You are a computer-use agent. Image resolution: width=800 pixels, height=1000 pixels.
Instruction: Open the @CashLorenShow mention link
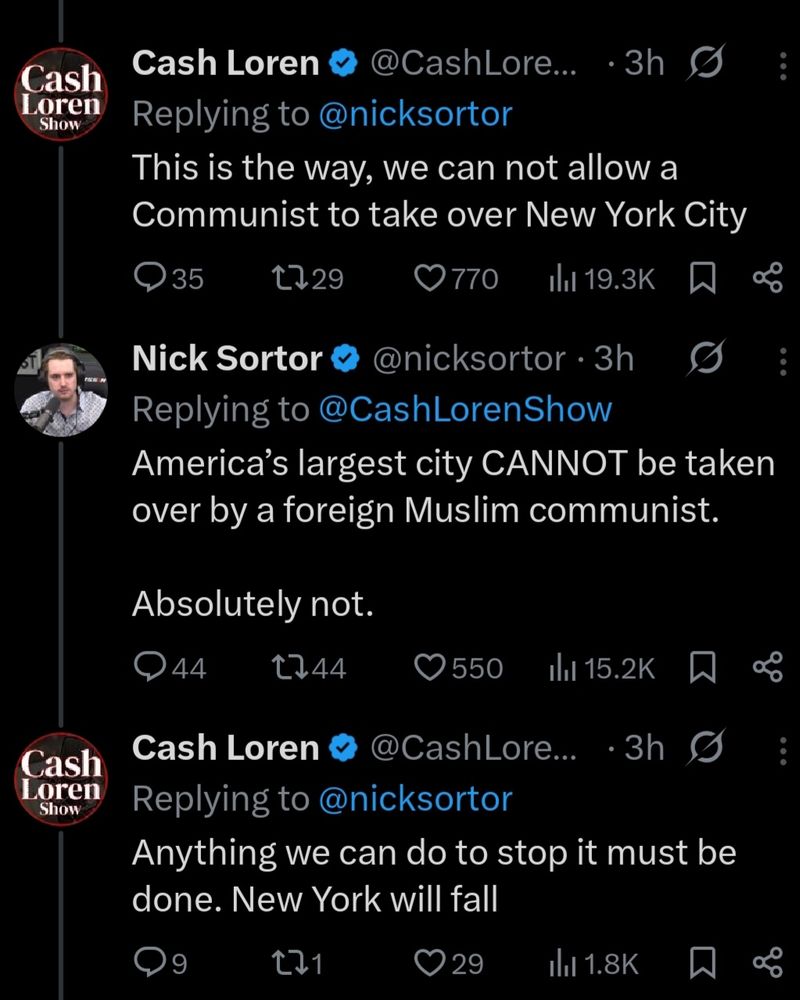[x=465, y=409]
